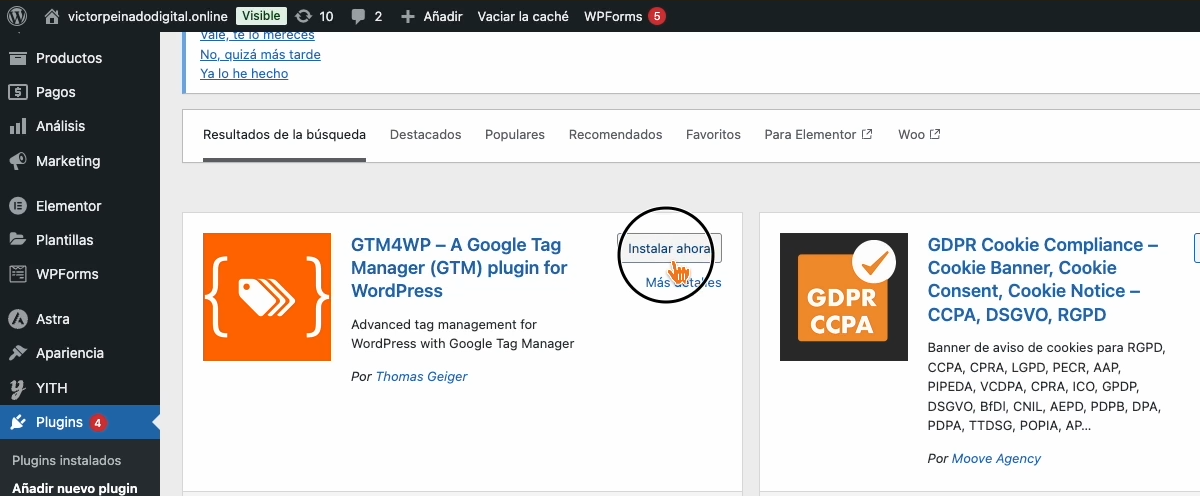Screen dimensions: 1200x496
Task: Click the Apariencia paintbrush icon
Action: [x=17, y=353]
